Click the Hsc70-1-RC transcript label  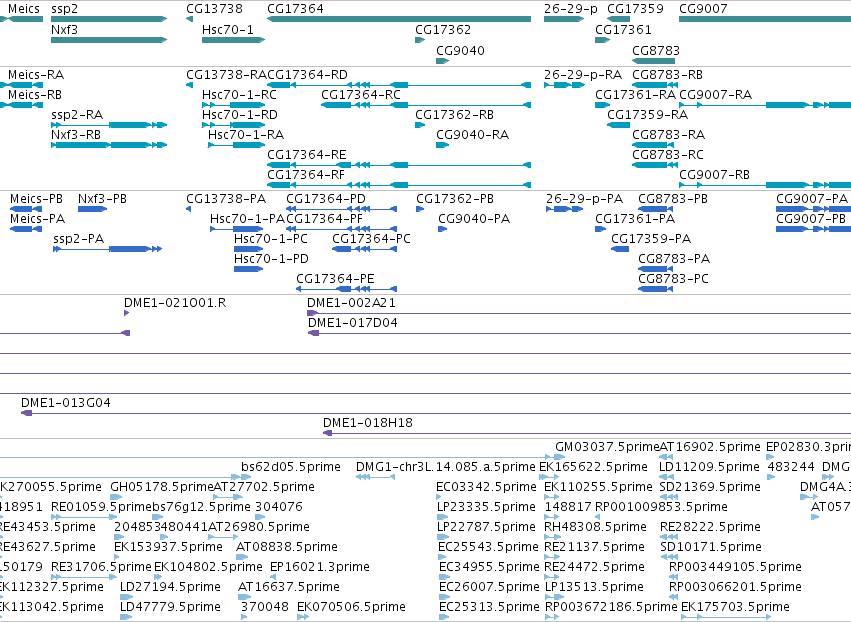pos(239,94)
